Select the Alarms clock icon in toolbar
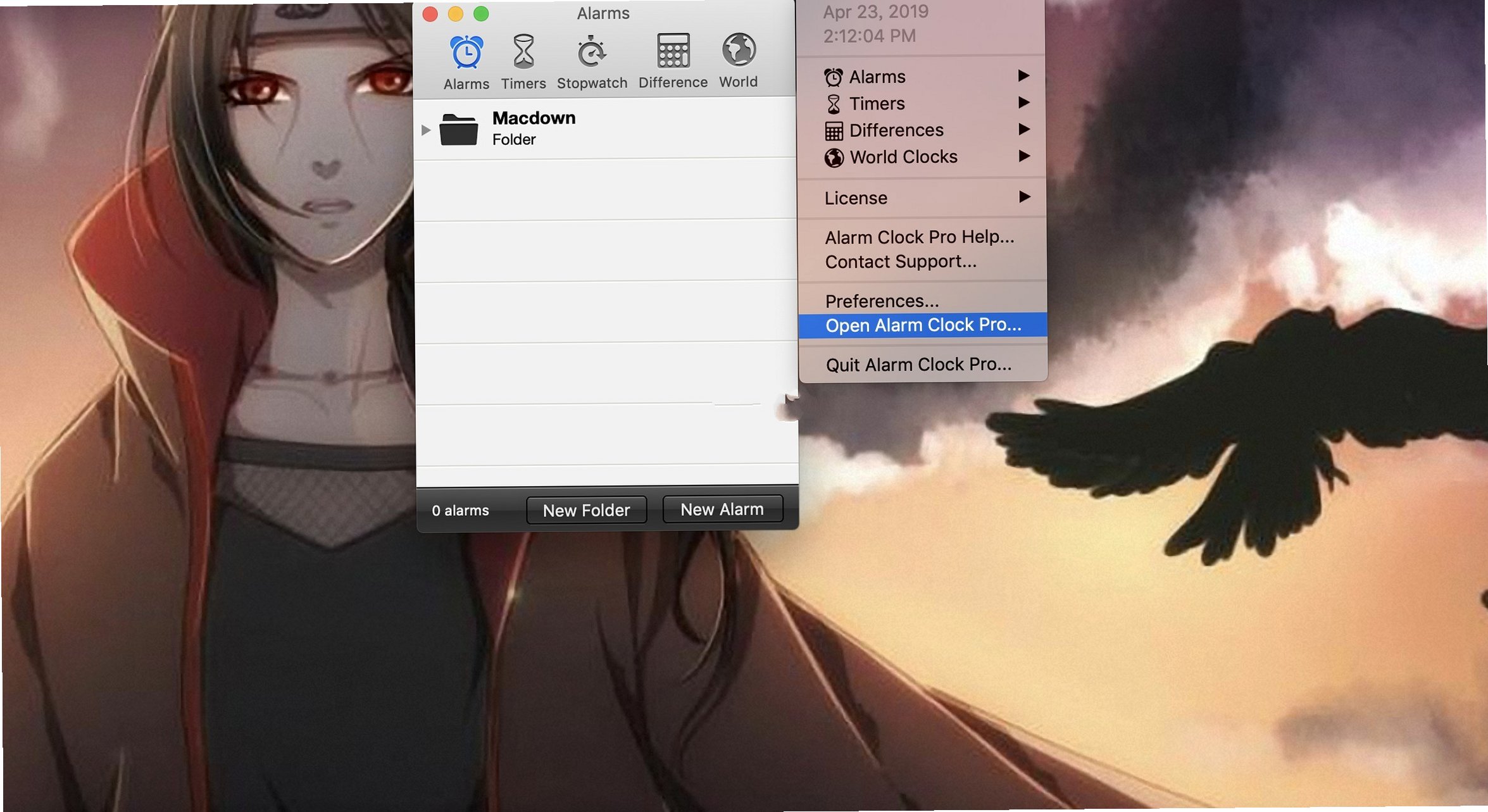Screen dimensions: 1488x812 (466, 53)
